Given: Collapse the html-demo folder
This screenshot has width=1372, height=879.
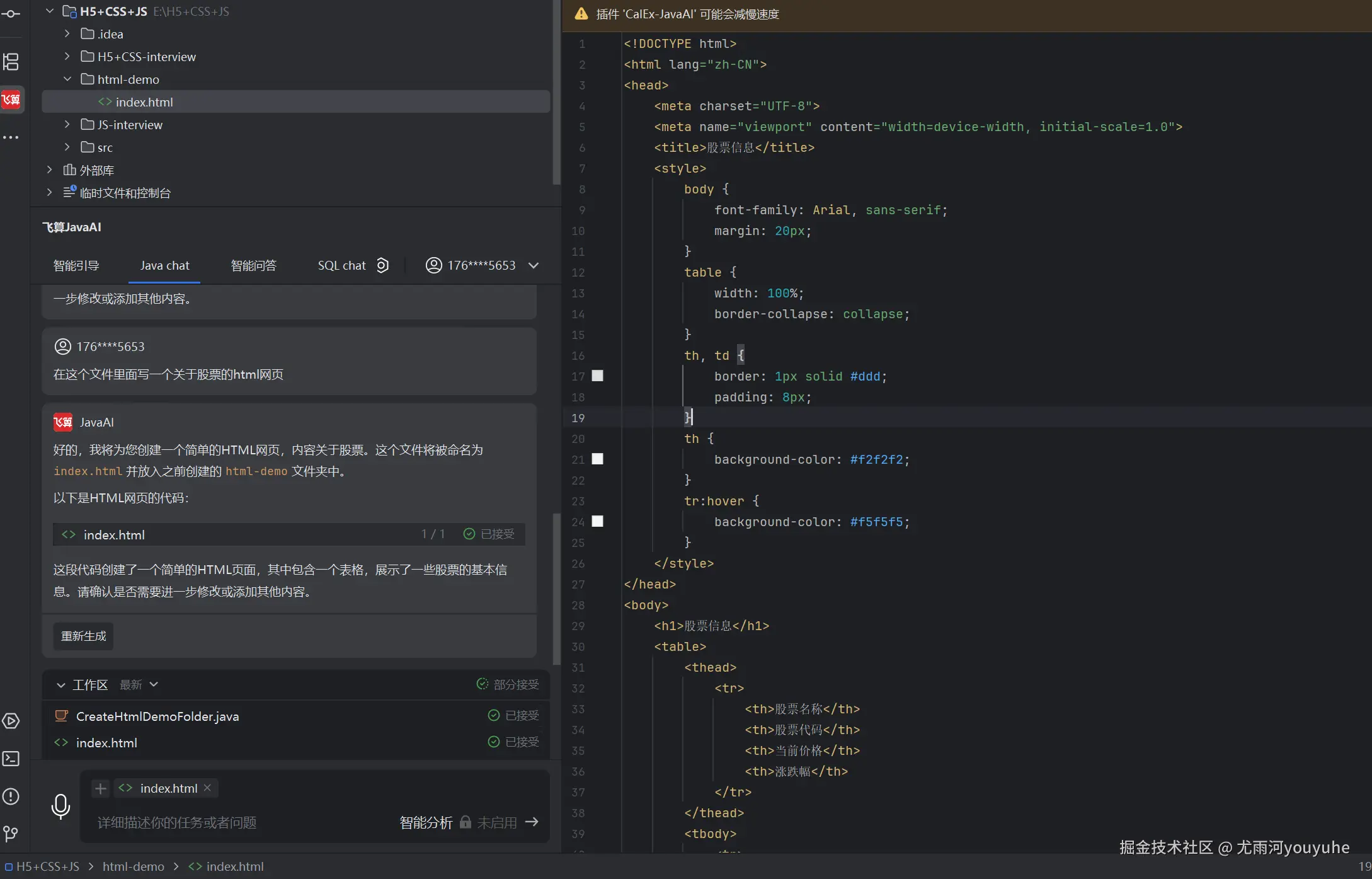Looking at the screenshot, I should [x=67, y=79].
